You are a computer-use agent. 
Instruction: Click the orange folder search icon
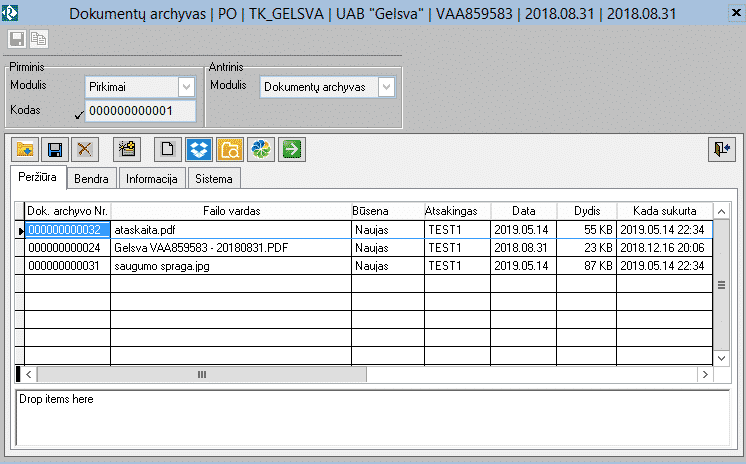(x=230, y=149)
